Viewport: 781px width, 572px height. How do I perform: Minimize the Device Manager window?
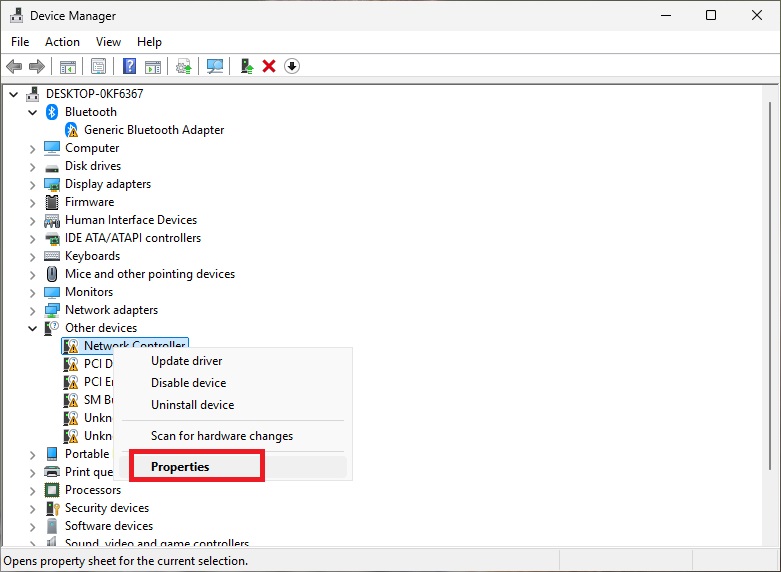666,15
